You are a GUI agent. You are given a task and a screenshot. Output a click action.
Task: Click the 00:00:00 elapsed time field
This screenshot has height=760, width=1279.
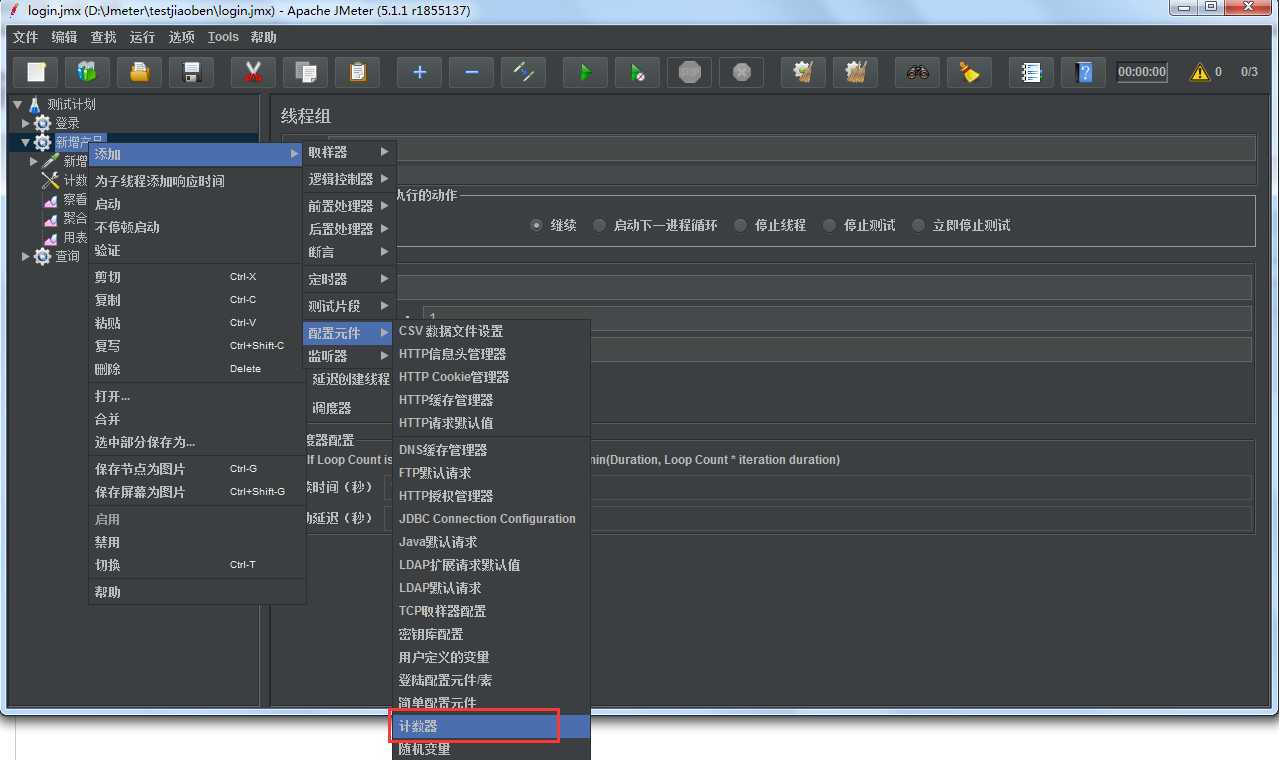(x=1142, y=72)
